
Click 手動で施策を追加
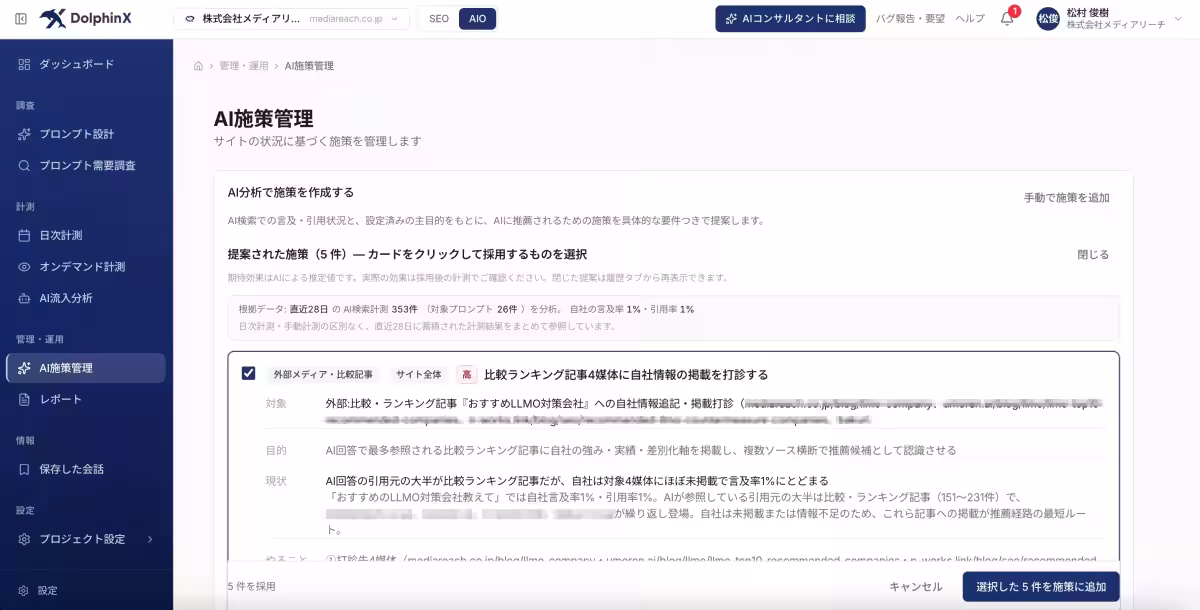click(x=1066, y=197)
